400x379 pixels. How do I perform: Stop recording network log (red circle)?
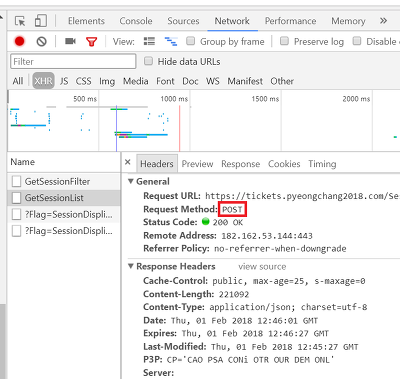[20, 41]
